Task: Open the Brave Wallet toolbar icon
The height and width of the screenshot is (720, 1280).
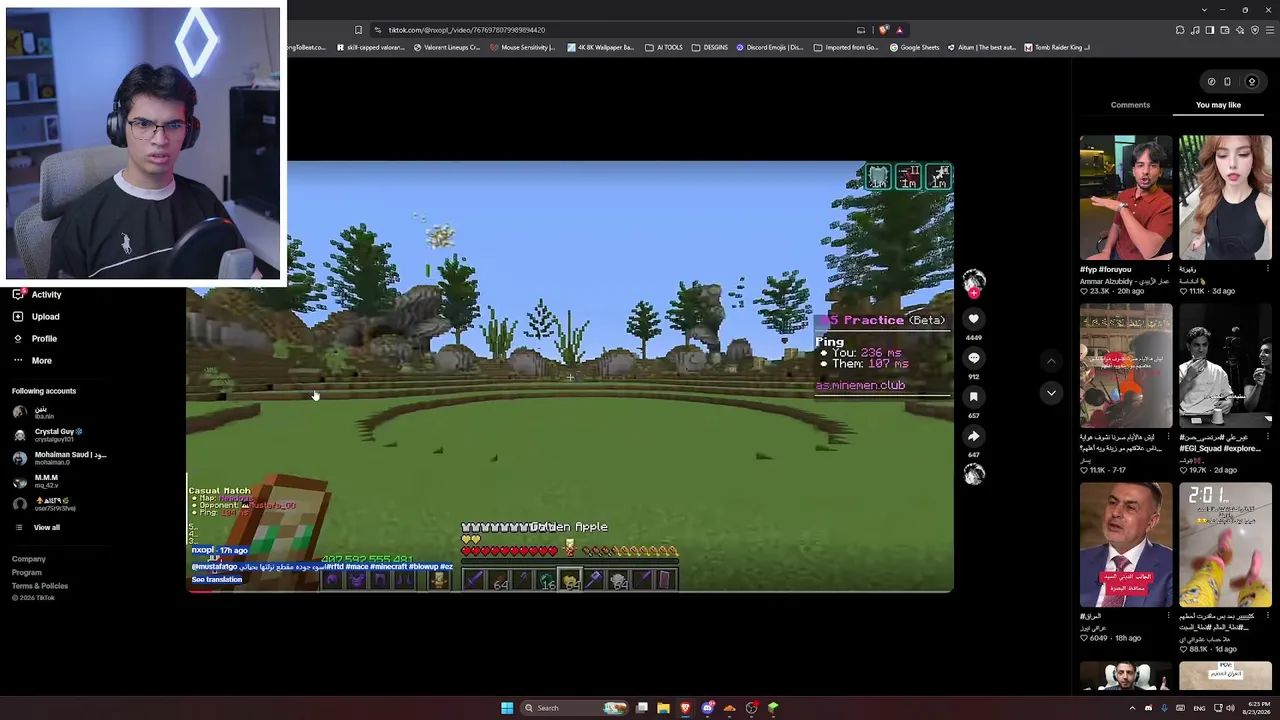Action: pos(1225,30)
